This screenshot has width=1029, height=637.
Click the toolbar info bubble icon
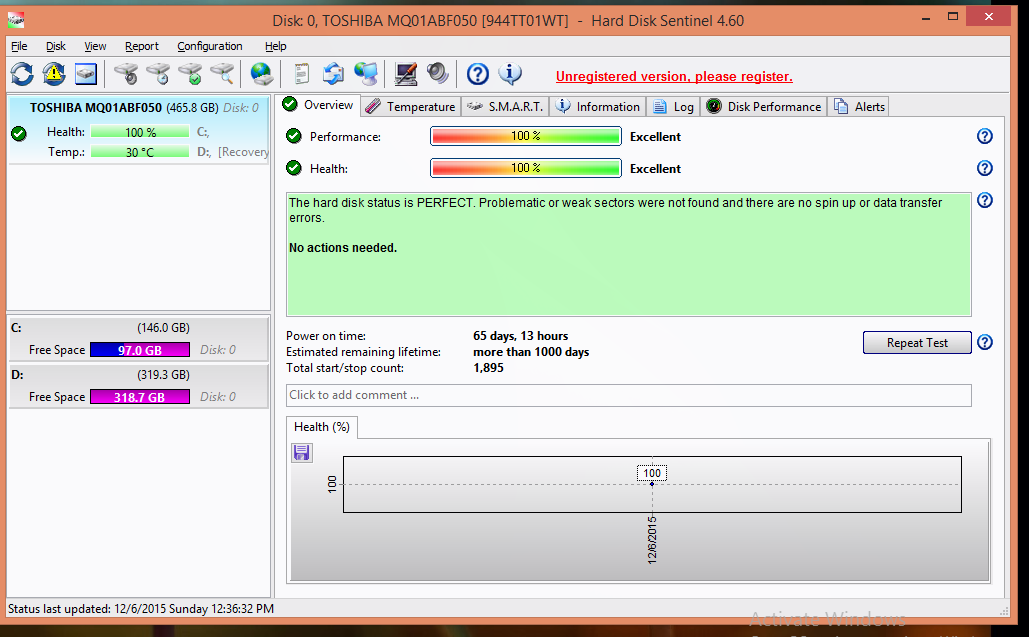pos(510,73)
